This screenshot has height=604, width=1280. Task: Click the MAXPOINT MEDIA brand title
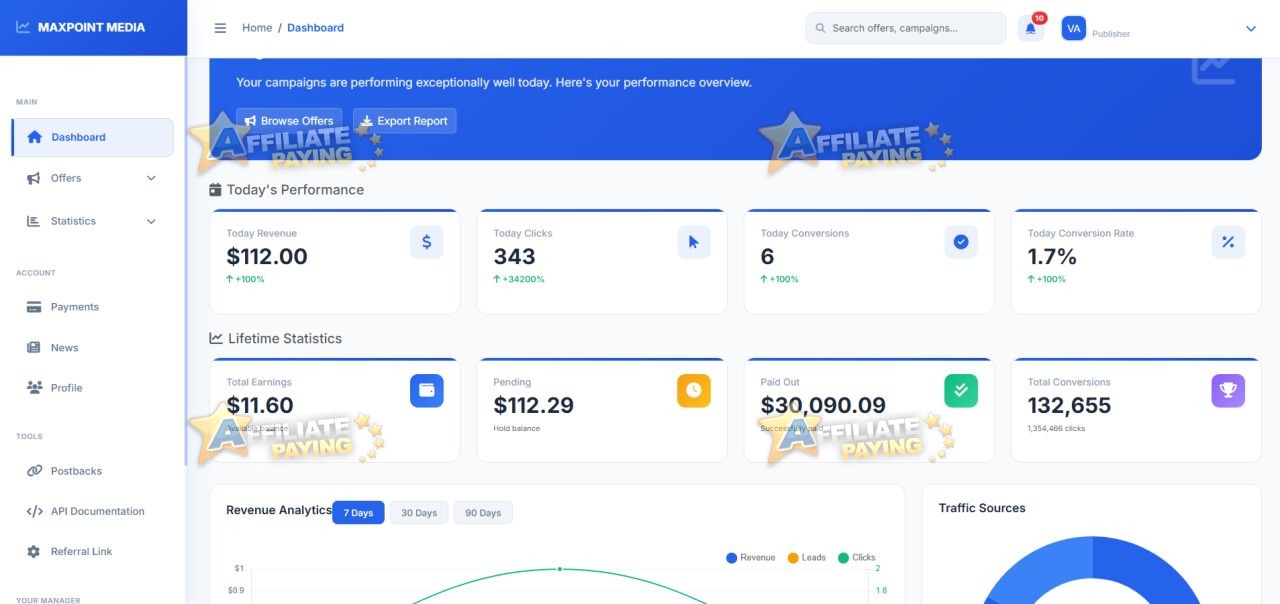tap(91, 27)
